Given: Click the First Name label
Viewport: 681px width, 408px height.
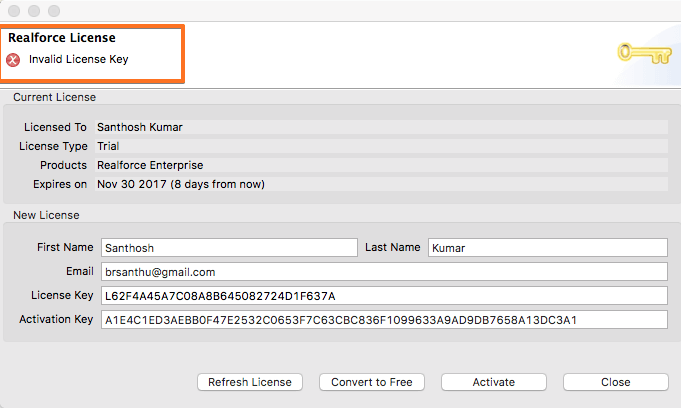Looking at the screenshot, I should click(x=65, y=247).
